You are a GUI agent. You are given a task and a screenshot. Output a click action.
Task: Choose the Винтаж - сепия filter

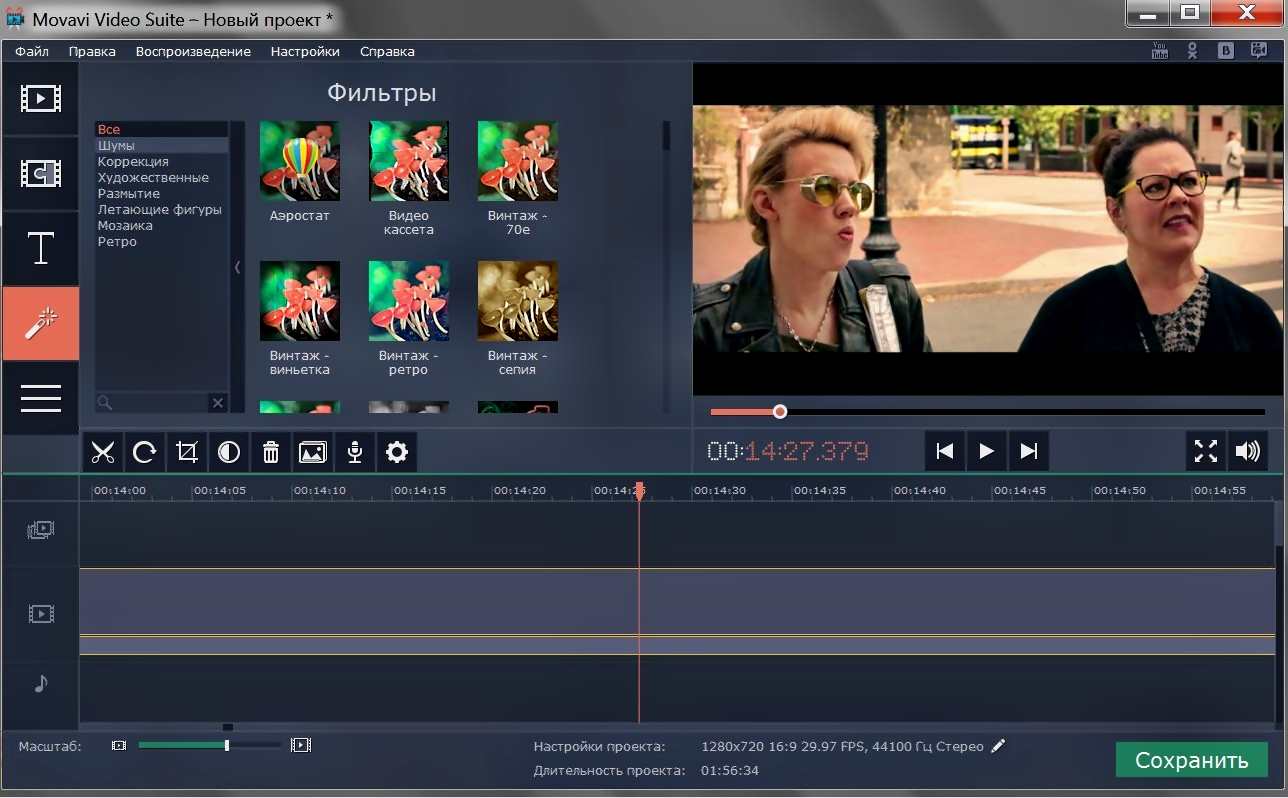517,301
